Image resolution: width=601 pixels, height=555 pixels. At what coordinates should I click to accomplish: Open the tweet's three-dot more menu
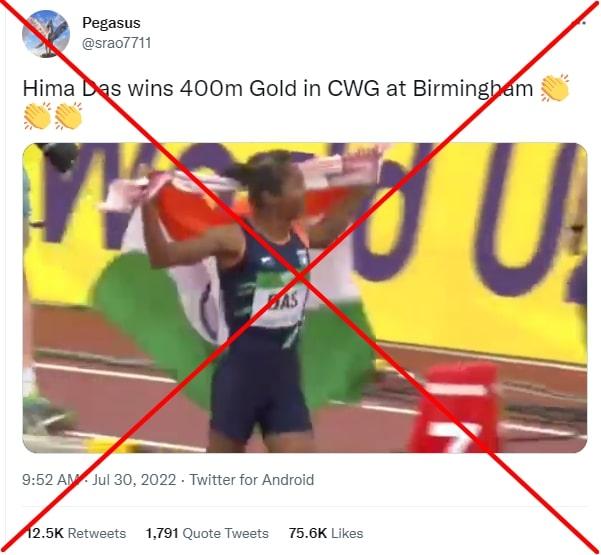point(579,22)
